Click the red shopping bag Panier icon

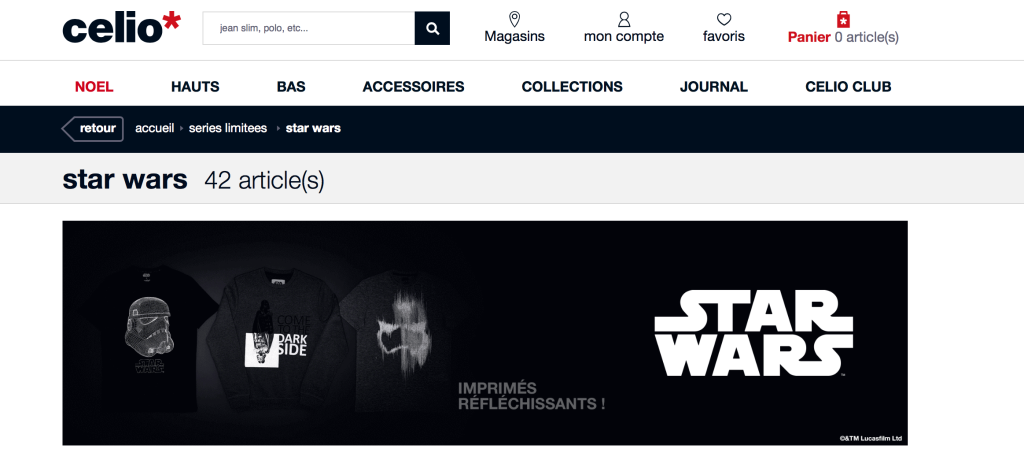(843, 19)
